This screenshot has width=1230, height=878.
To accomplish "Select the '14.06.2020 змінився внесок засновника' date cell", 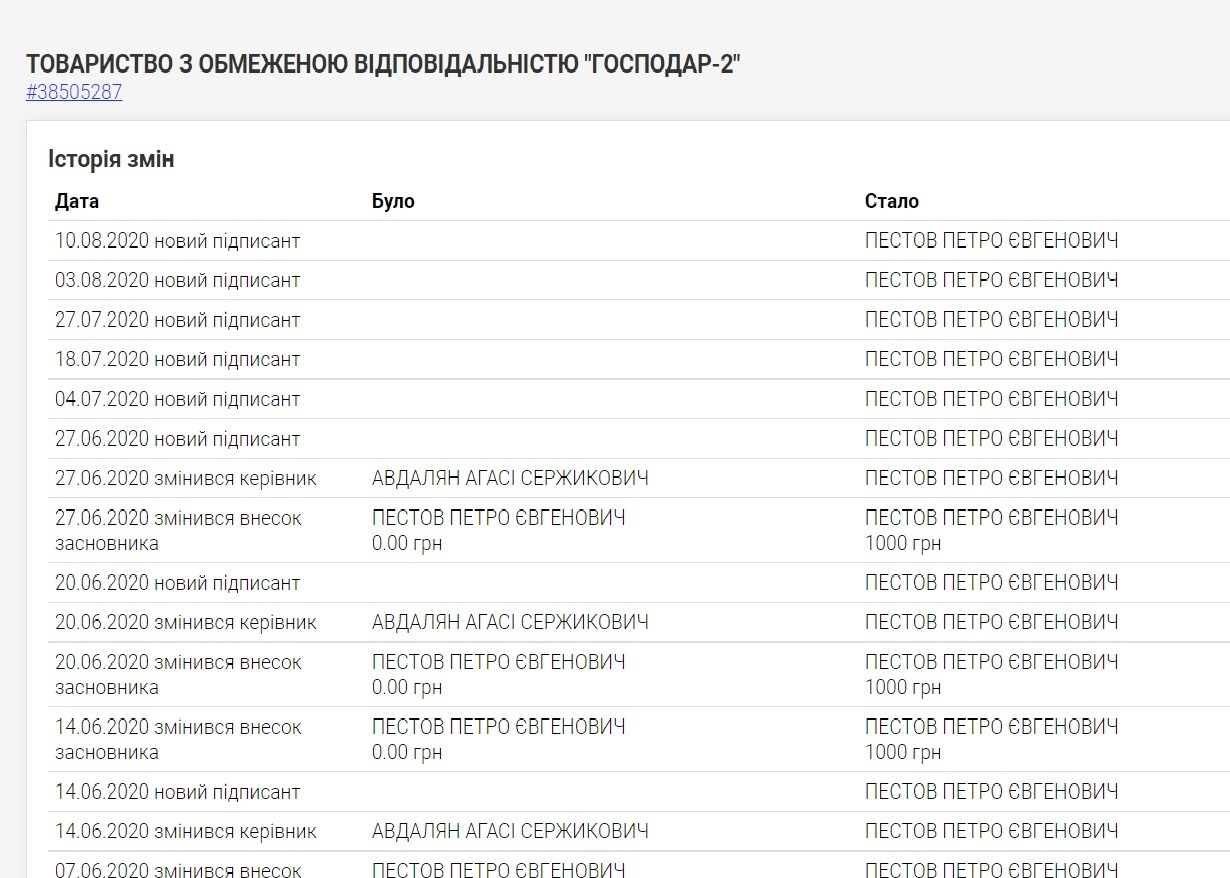I will 178,740.
